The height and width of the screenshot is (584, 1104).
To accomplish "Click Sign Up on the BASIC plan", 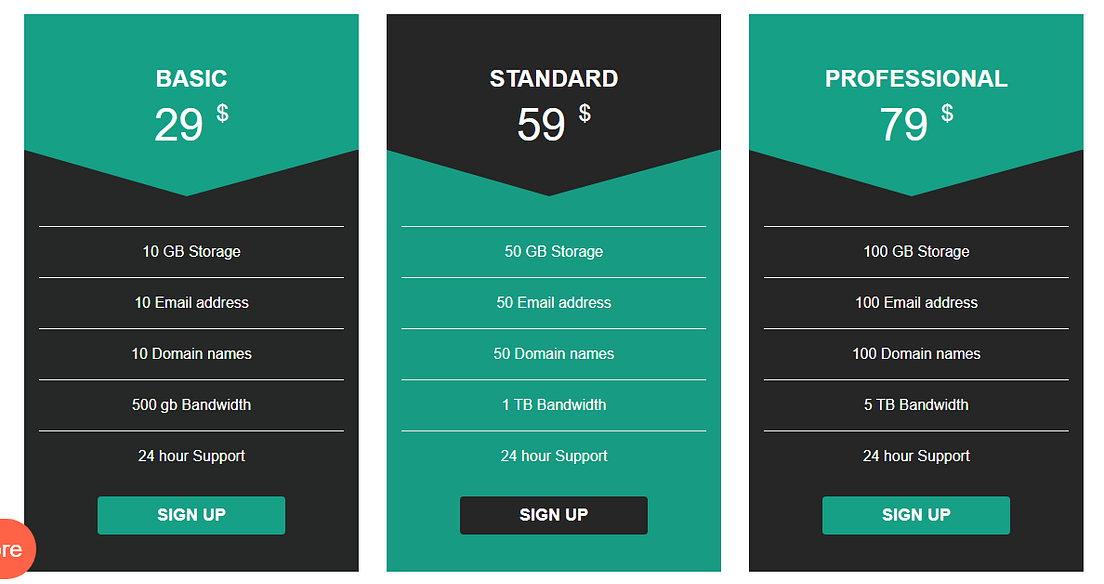I will (x=191, y=514).
